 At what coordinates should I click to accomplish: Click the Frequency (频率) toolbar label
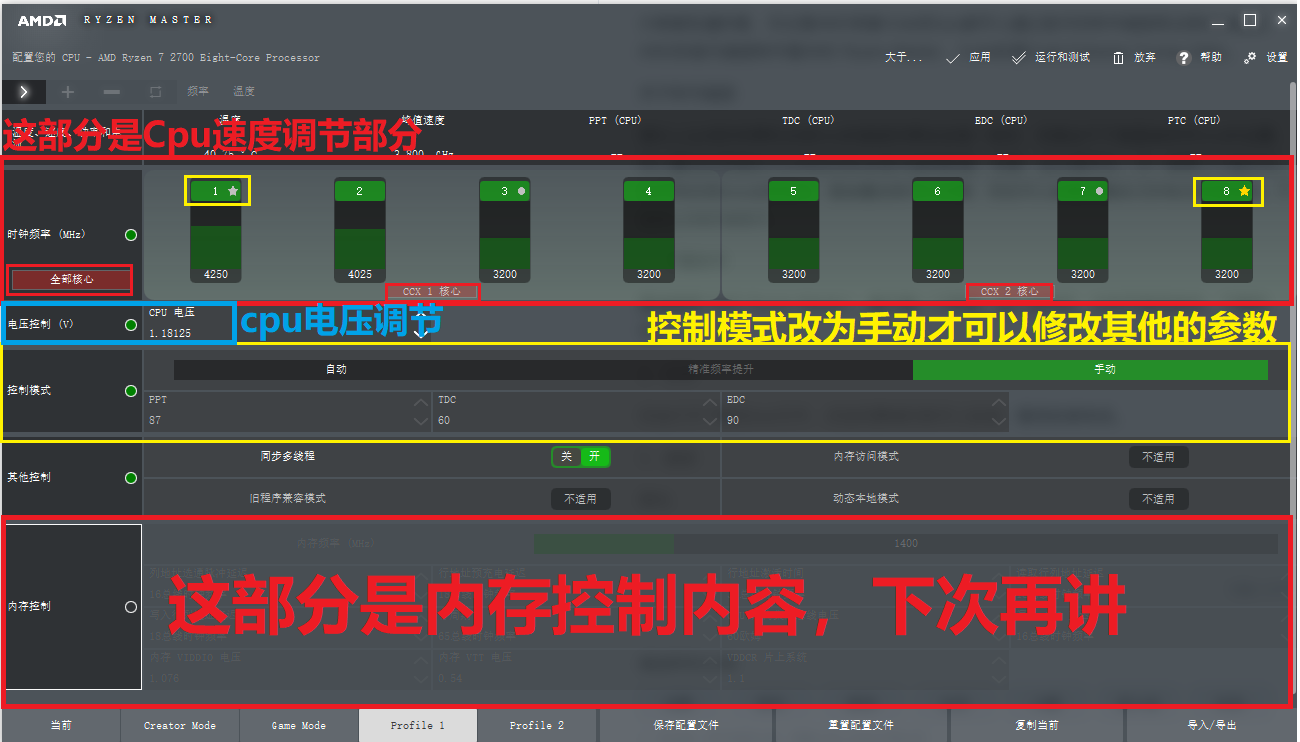(198, 91)
